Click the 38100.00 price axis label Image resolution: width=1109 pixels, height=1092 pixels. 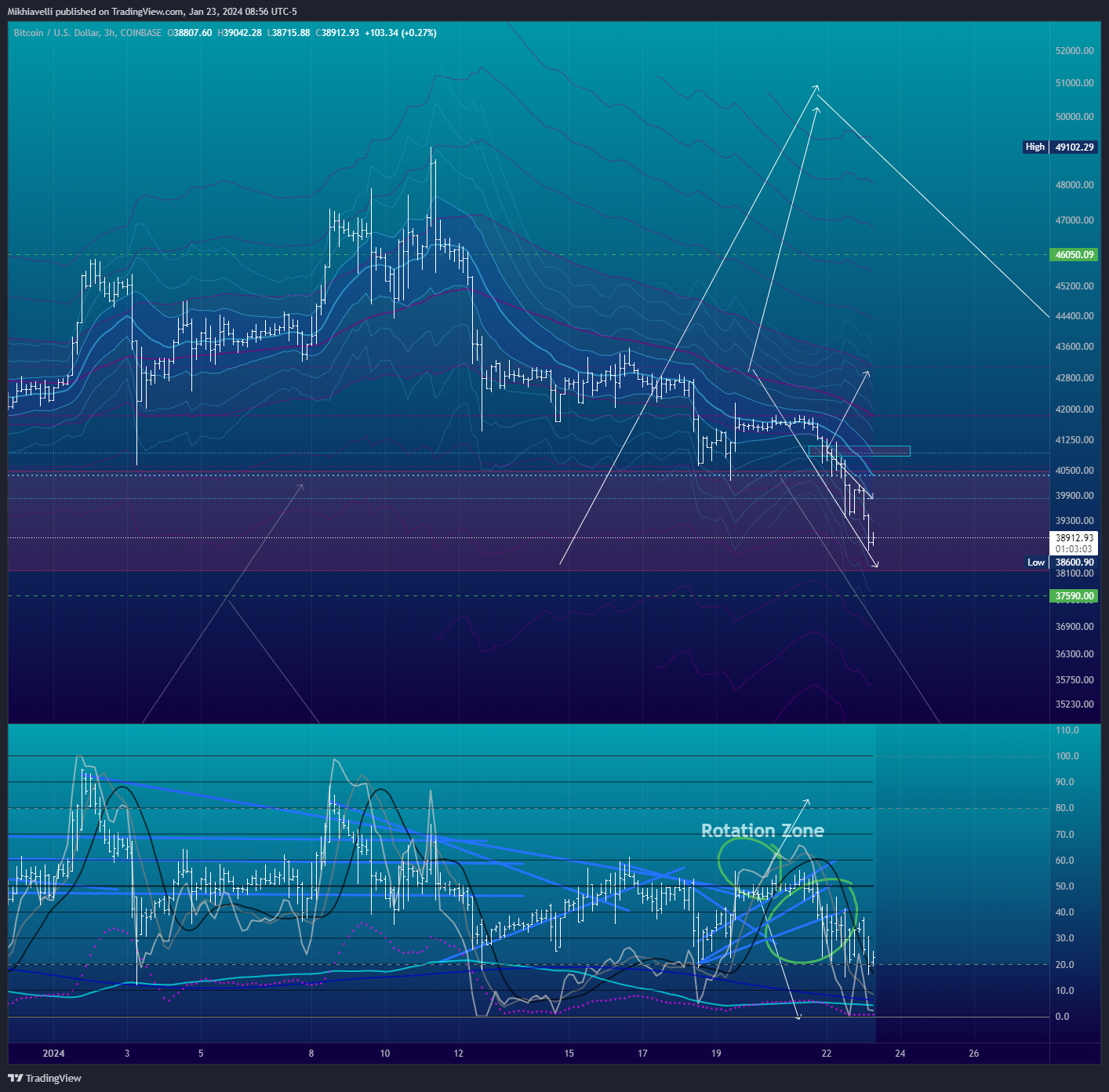point(1074,573)
